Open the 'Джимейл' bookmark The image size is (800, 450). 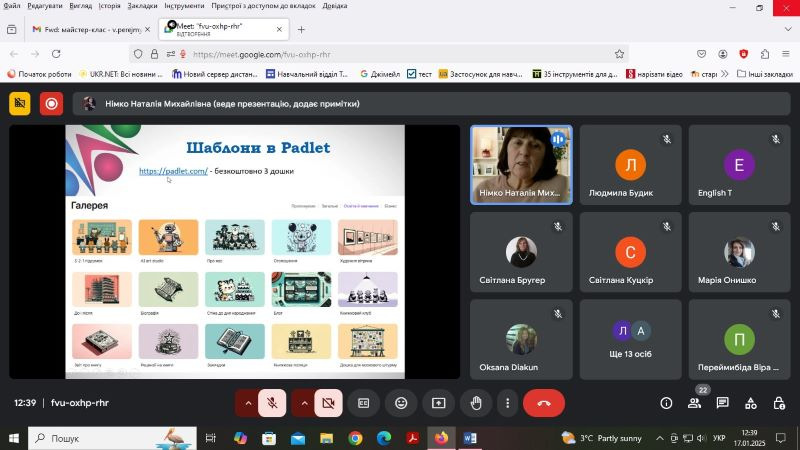(x=380, y=74)
